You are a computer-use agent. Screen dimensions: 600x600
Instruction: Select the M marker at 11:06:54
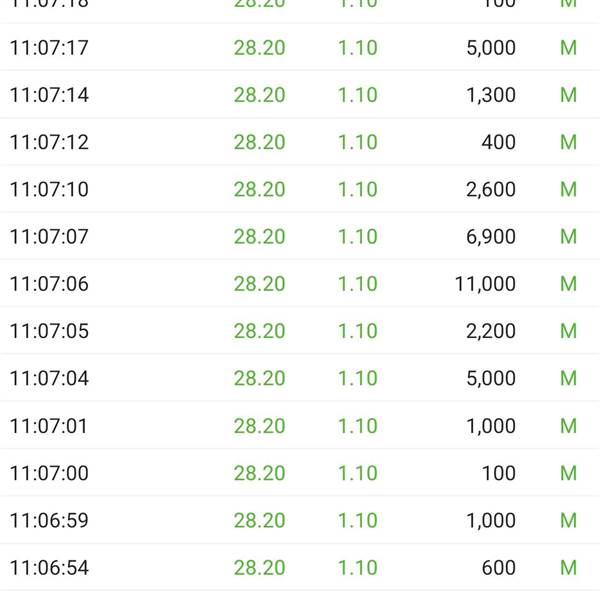[568, 568]
